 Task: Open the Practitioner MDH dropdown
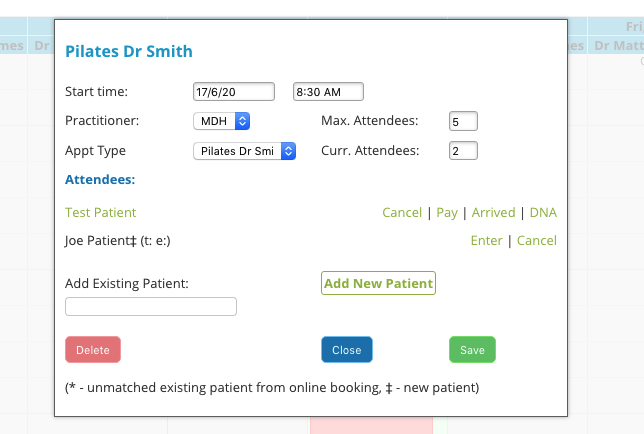point(221,121)
